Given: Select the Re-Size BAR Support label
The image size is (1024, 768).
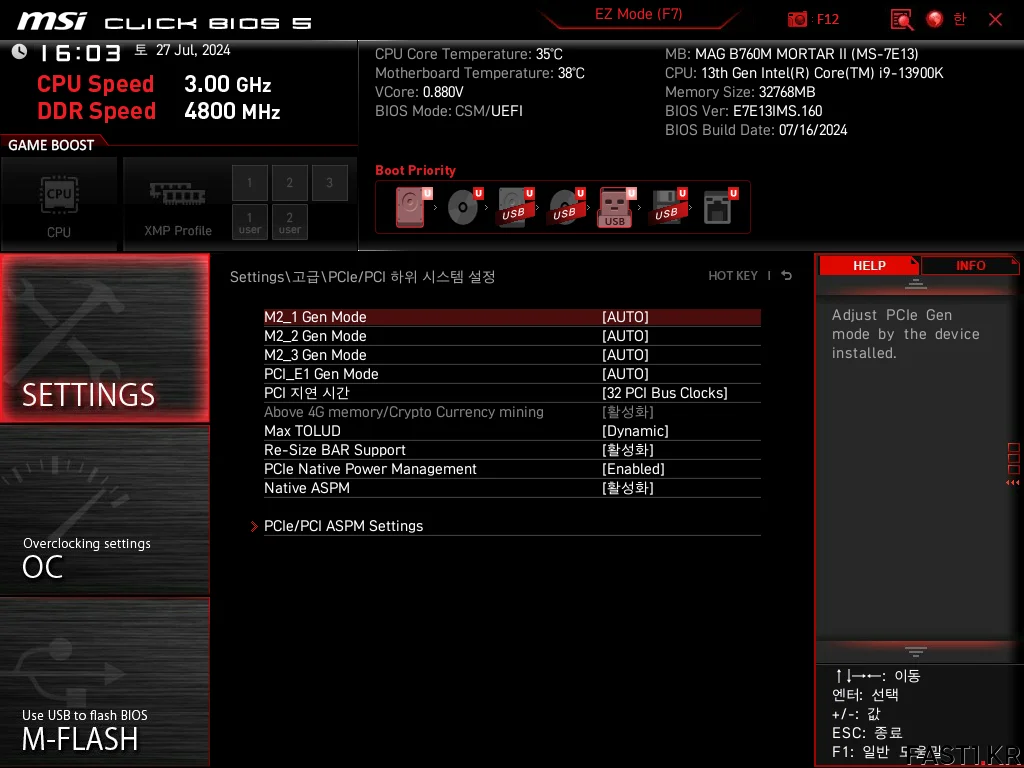Looking at the screenshot, I should [x=334, y=450].
